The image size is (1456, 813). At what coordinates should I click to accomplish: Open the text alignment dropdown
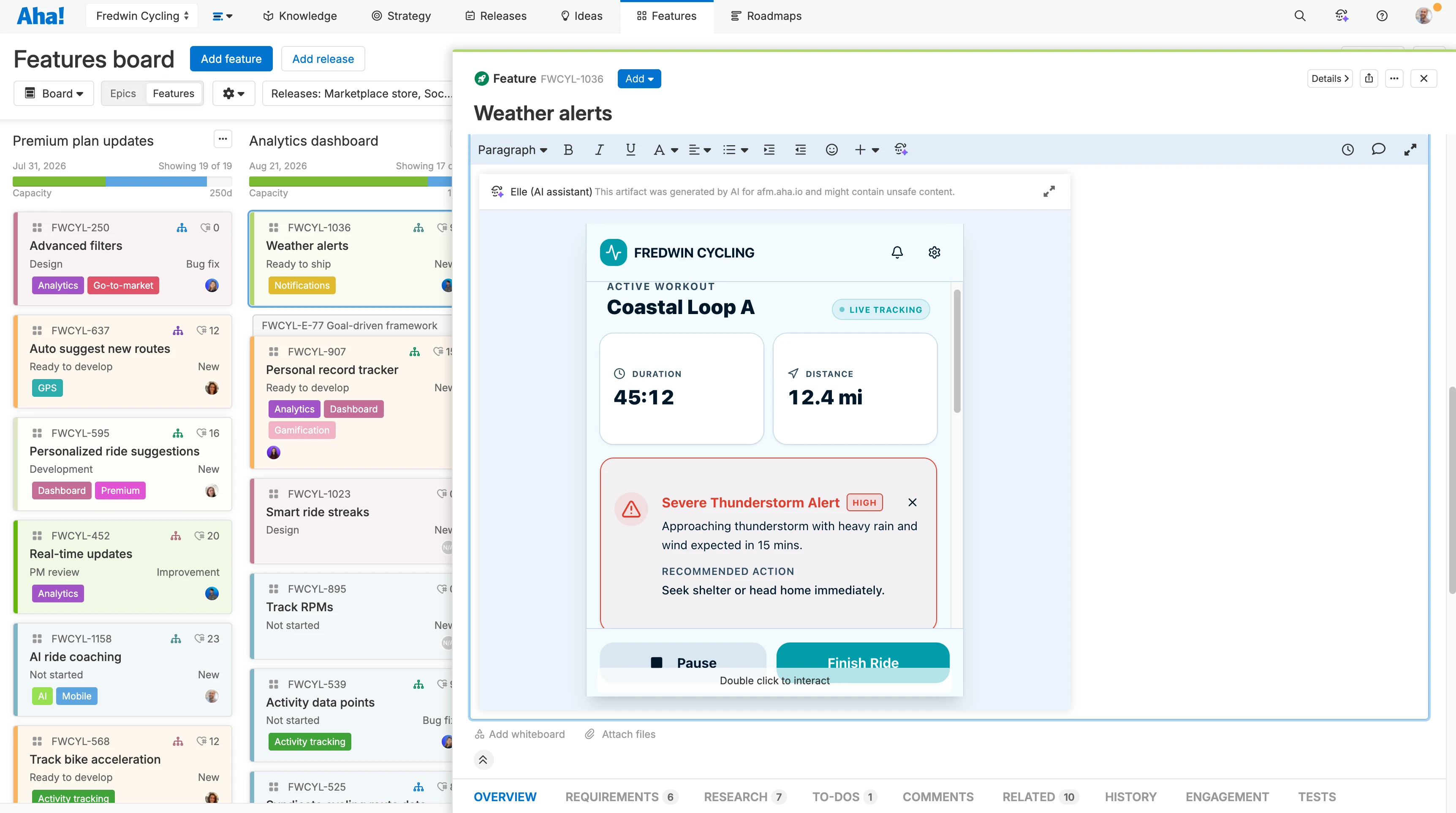(699, 150)
